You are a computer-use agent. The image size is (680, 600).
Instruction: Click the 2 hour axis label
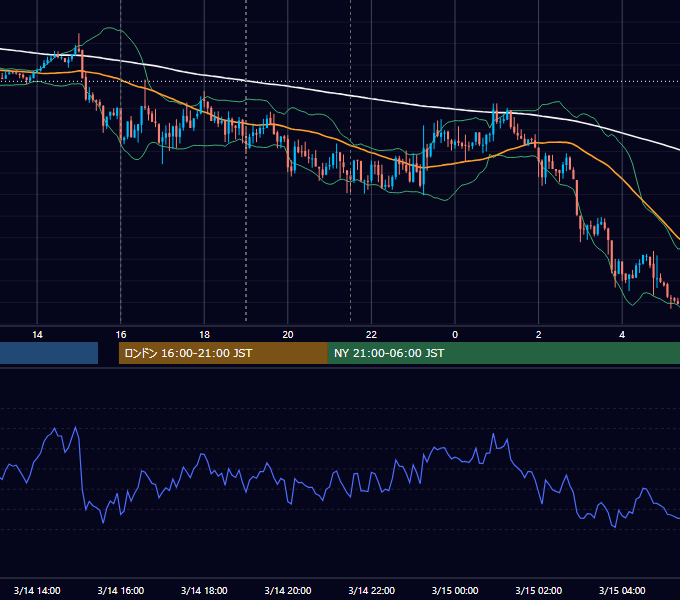coord(539,334)
